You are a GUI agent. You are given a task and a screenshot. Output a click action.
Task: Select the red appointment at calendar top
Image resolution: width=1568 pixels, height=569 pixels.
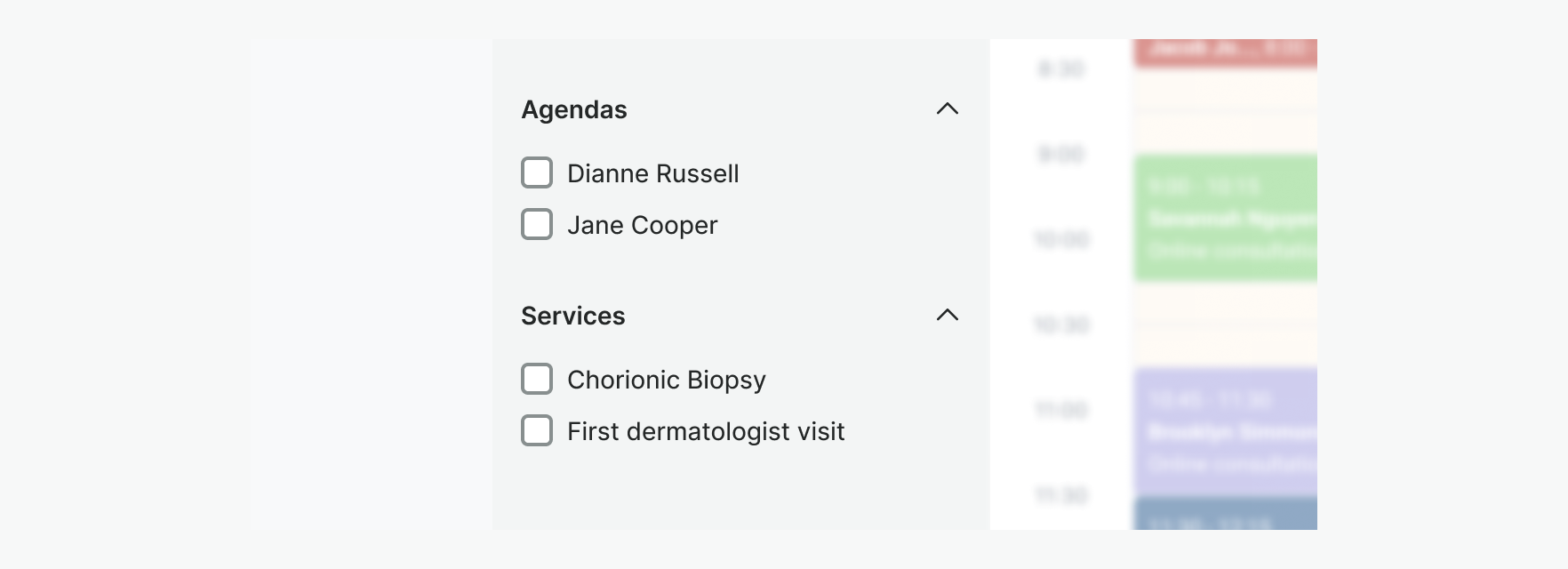click(x=1225, y=52)
